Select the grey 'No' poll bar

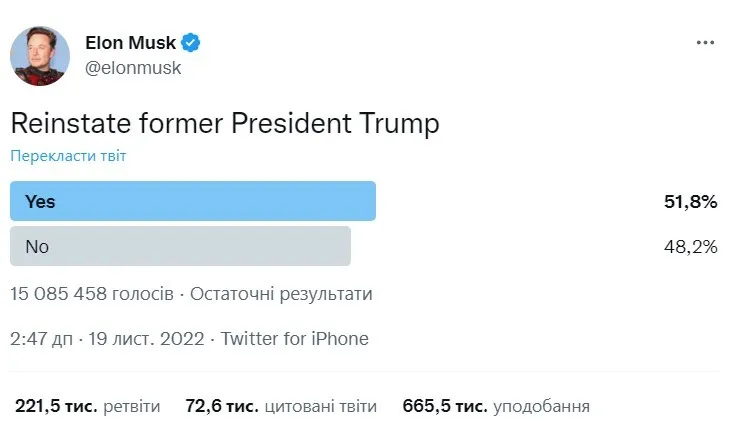(180, 246)
